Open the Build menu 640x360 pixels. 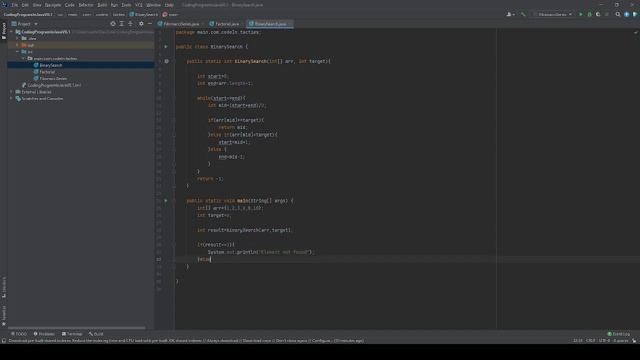(102, 5)
